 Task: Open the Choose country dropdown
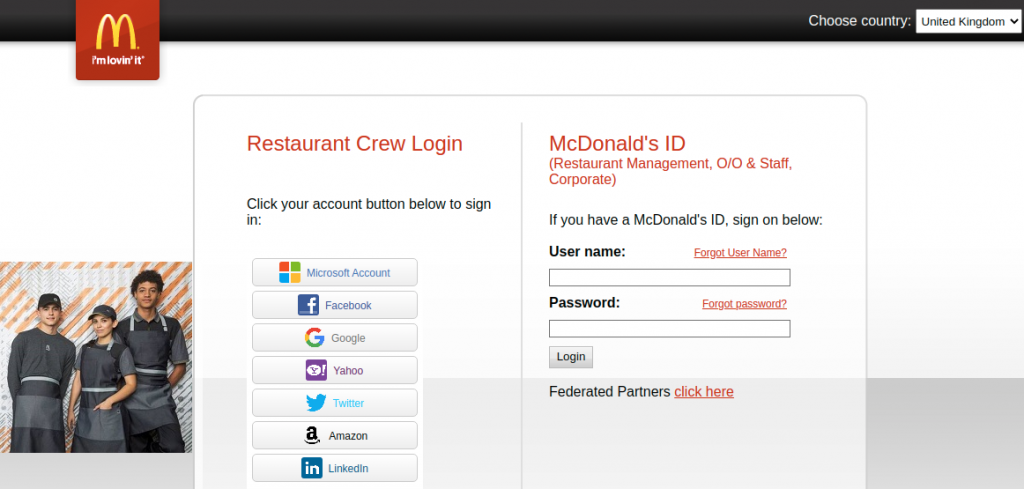click(x=968, y=22)
